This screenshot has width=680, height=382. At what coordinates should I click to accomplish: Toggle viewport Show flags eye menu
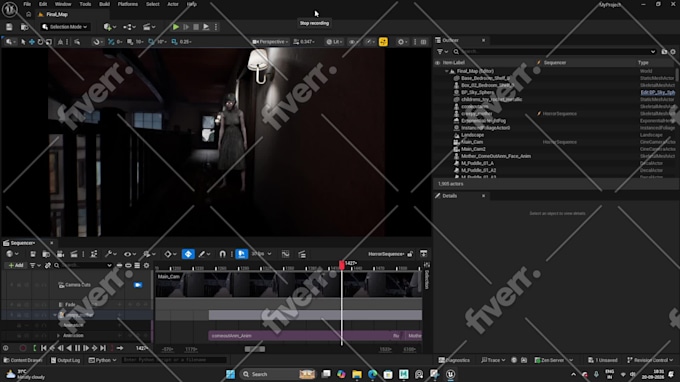pos(353,42)
